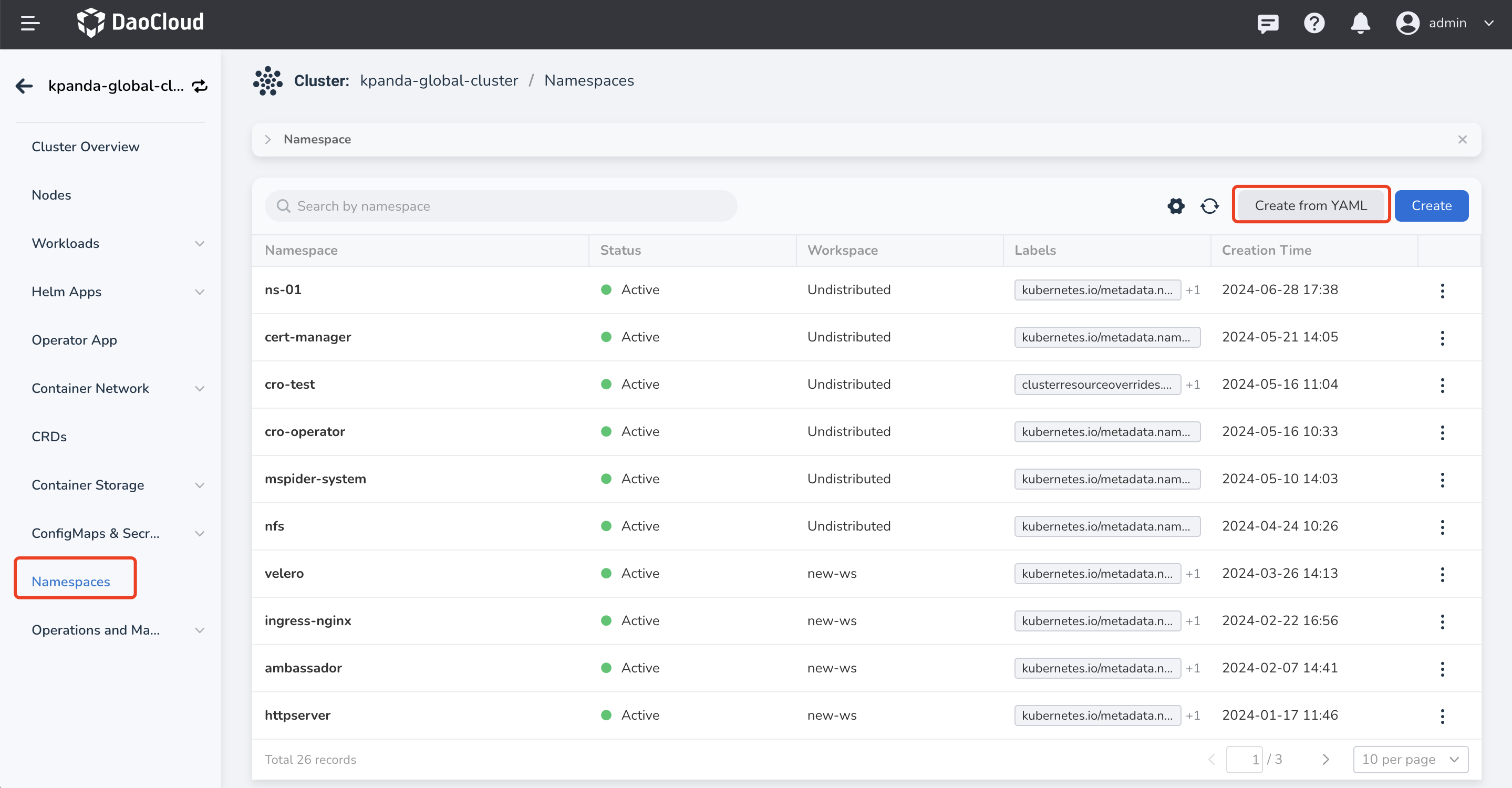Go to Cluster Overview
The height and width of the screenshot is (788, 1512).
86,147
